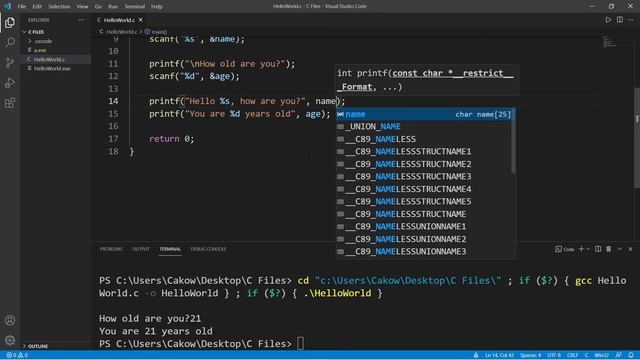This screenshot has height=360, width=640.
Task: Click the errors and warnings status indicator
Action: coord(17,355)
